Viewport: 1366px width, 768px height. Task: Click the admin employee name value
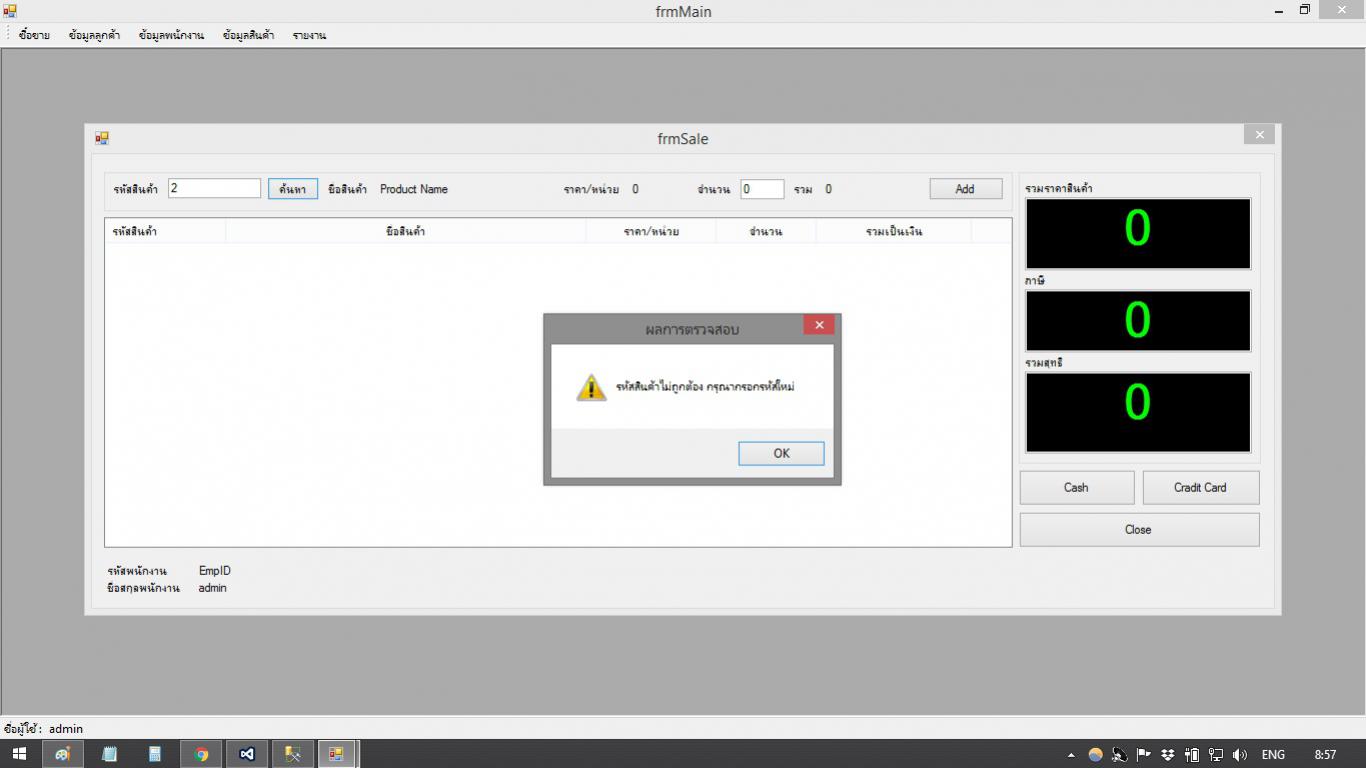click(213, 588)
